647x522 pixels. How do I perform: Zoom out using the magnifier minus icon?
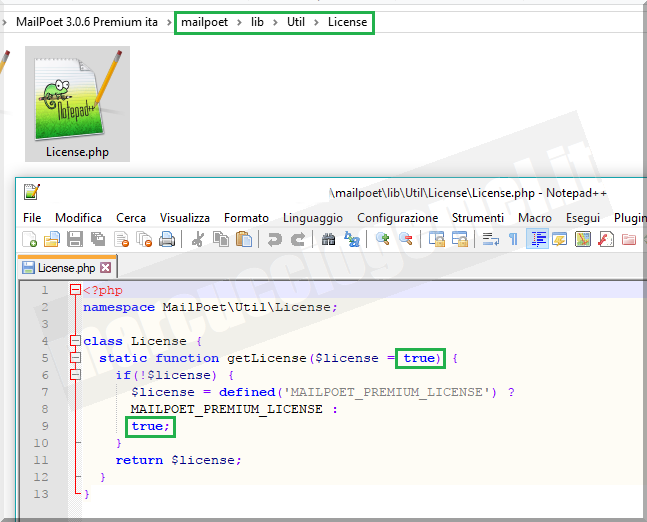point(406,239)
